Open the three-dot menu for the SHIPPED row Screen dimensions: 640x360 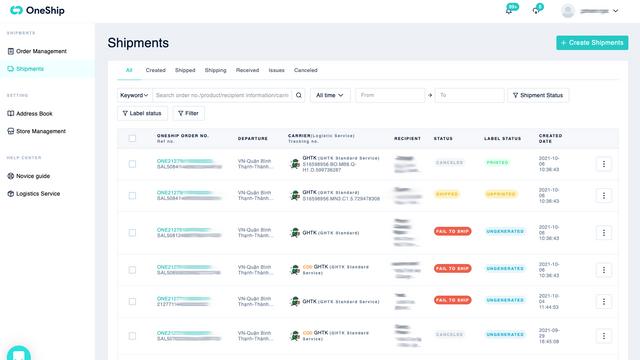click(x=604, y=196)
